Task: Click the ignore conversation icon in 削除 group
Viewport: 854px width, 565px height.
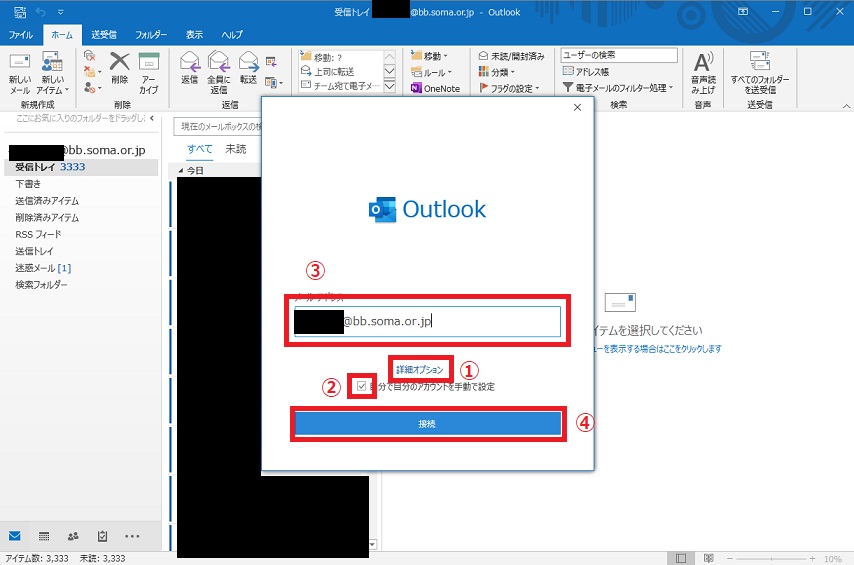Action: (90, 56)
